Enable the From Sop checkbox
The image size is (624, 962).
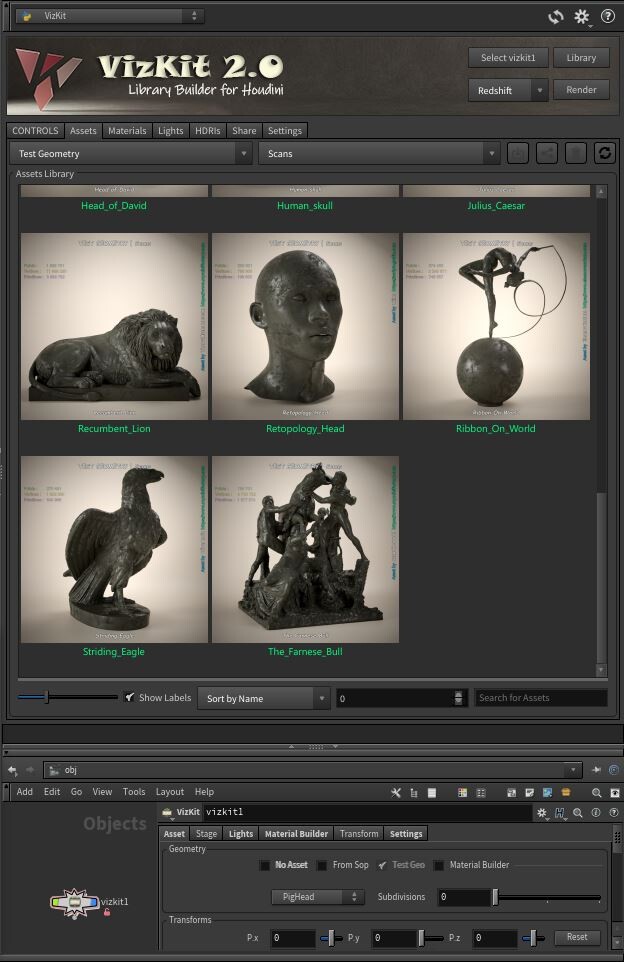pyautogui.click(x=322, y=865)
